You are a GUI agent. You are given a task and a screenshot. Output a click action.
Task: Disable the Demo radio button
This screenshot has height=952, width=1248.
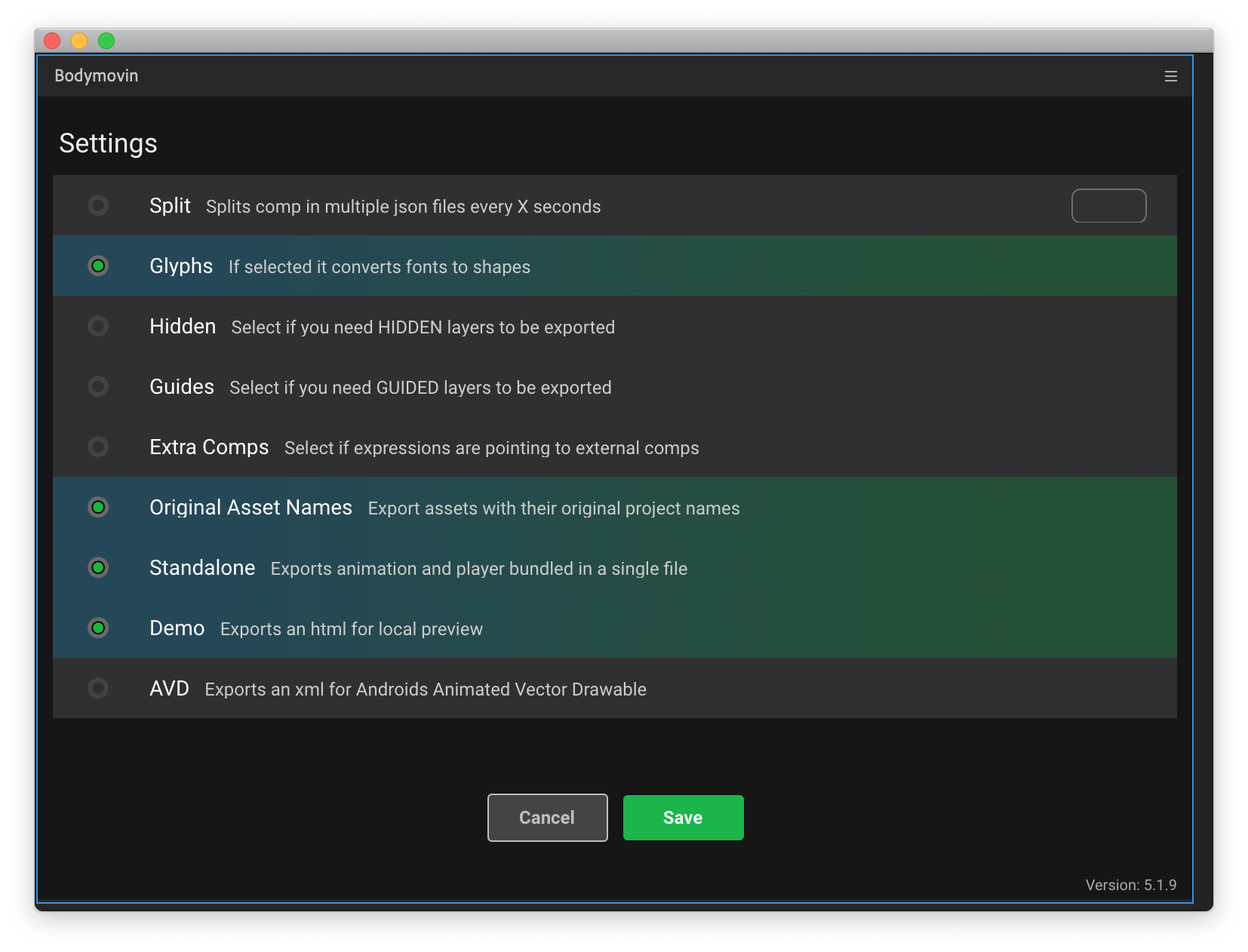(98, 628)
